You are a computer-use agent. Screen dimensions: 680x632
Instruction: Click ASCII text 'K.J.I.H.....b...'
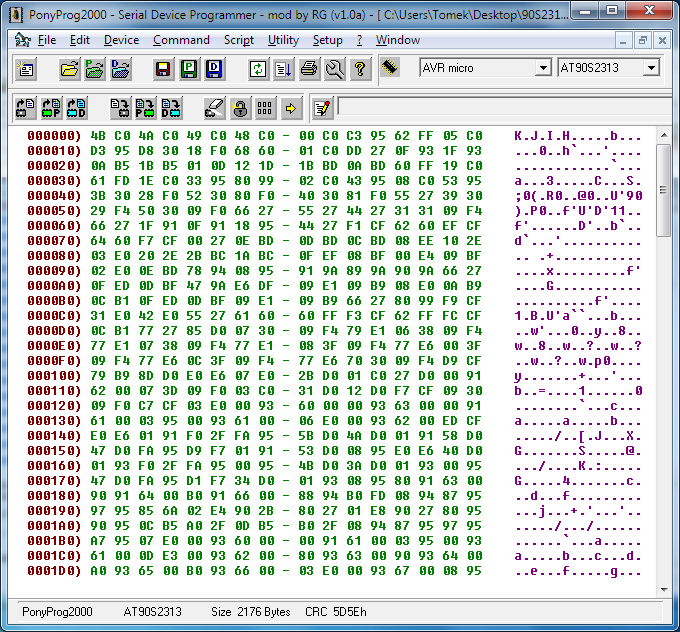pos(578,136)
